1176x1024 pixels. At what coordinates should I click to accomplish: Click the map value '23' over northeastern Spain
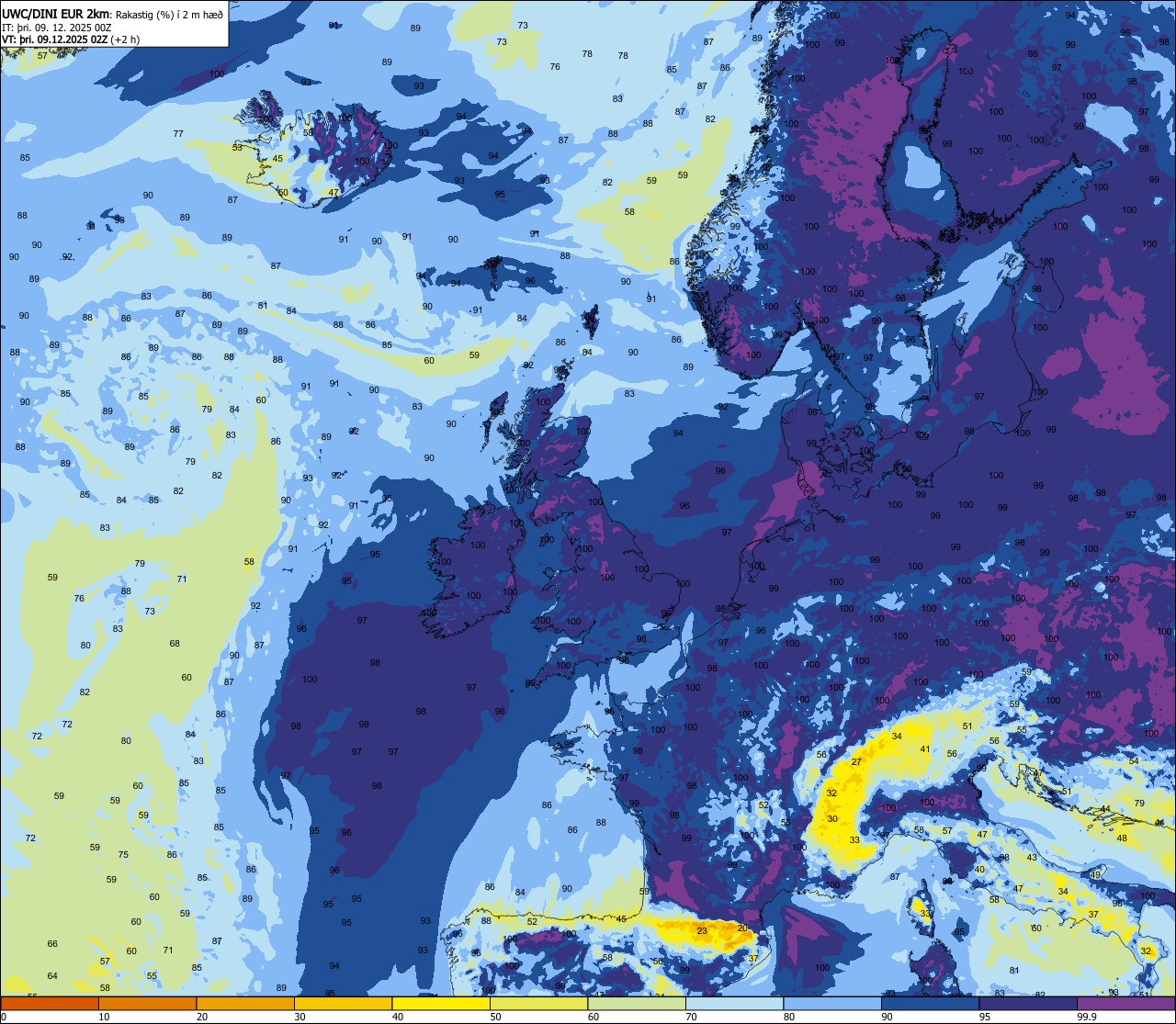(x=702, y=931)
